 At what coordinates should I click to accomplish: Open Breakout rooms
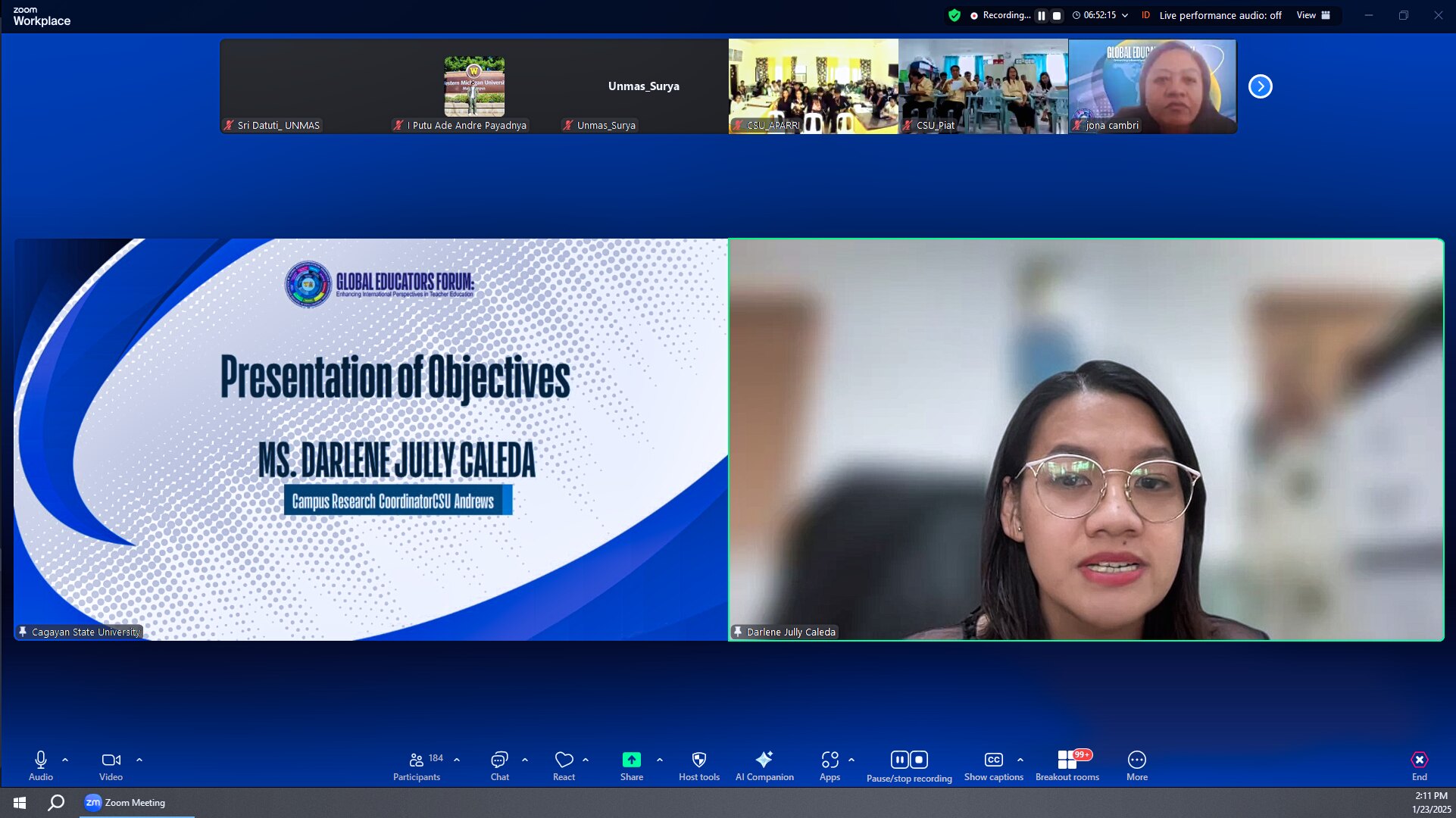coord(1067,766)
